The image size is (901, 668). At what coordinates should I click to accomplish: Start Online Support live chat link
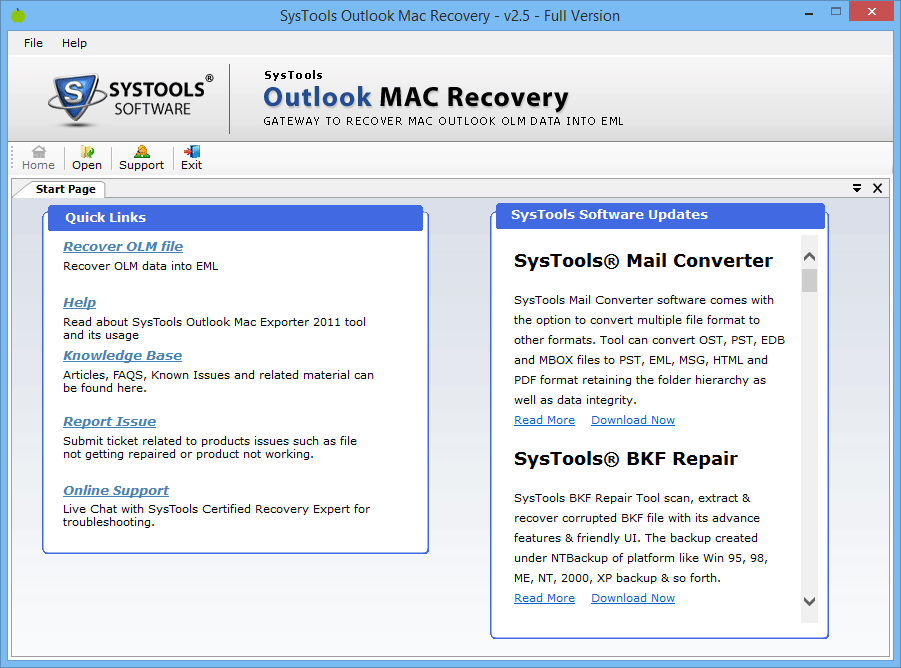[x=116, y=490]
